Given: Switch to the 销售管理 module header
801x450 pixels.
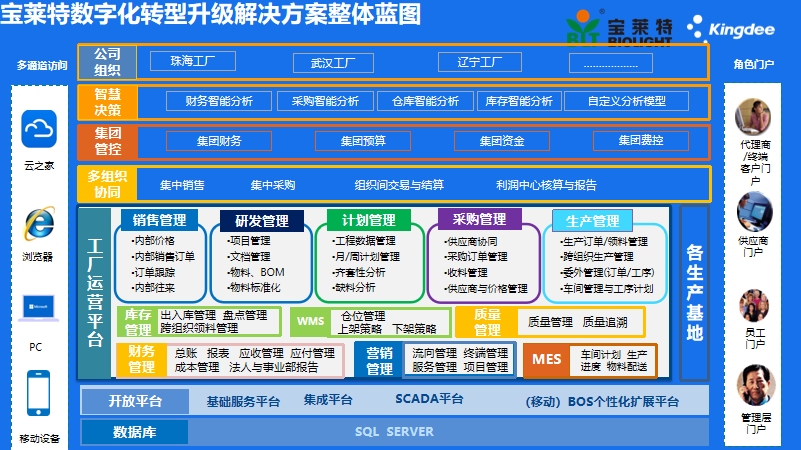Looking at the screenshot, I should pos(160,220).
